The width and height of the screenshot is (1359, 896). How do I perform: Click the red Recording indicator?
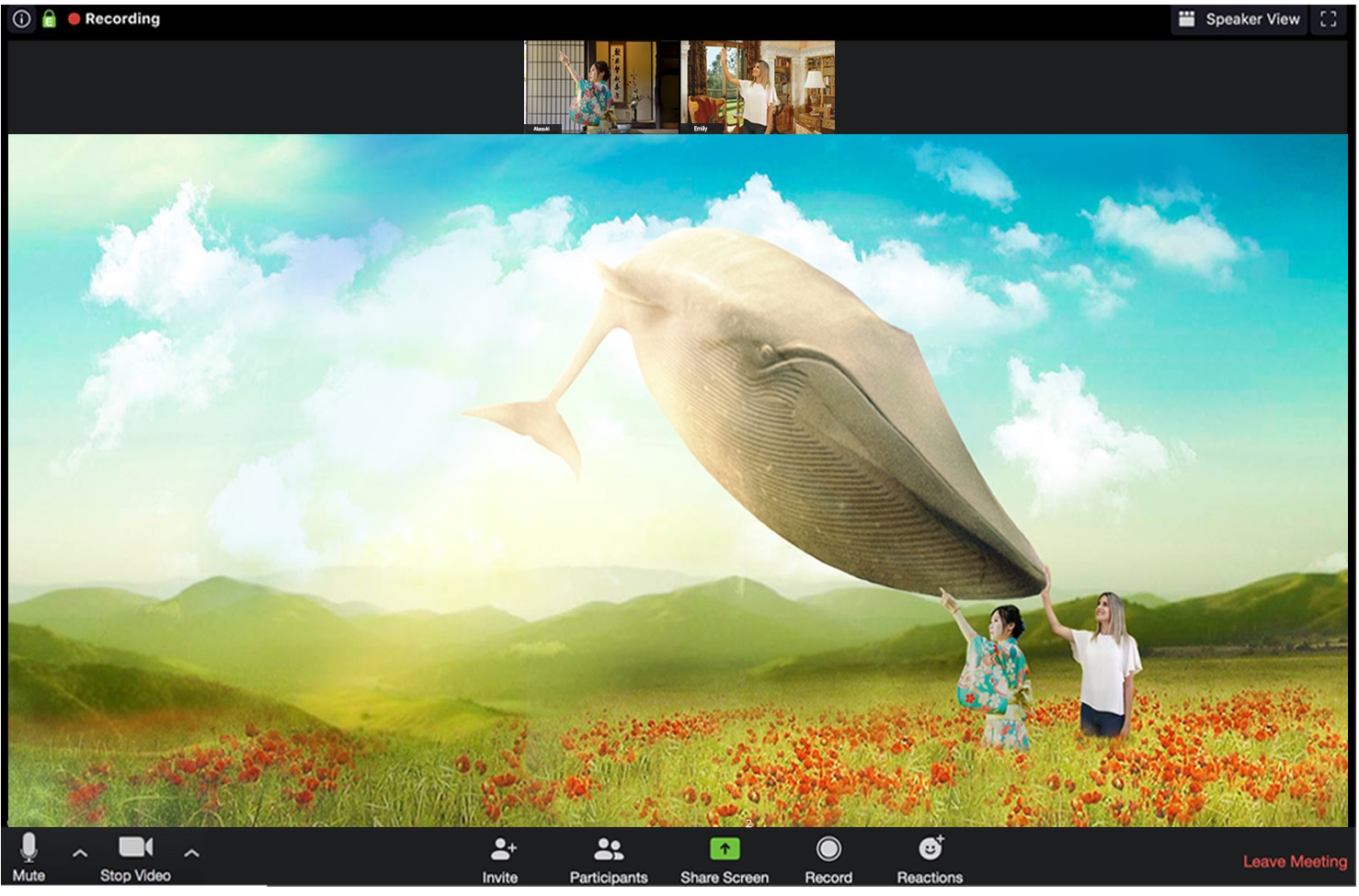tap(114, 19)
